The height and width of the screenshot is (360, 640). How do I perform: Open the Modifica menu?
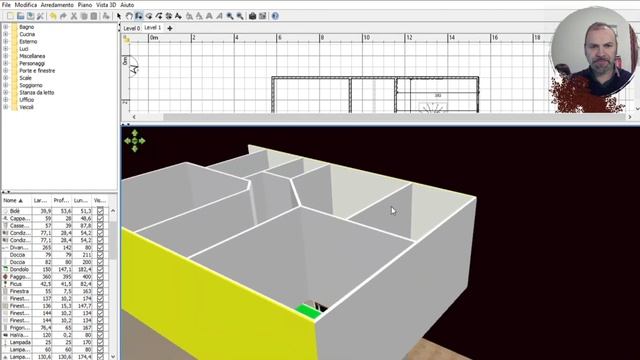(26, 5)
